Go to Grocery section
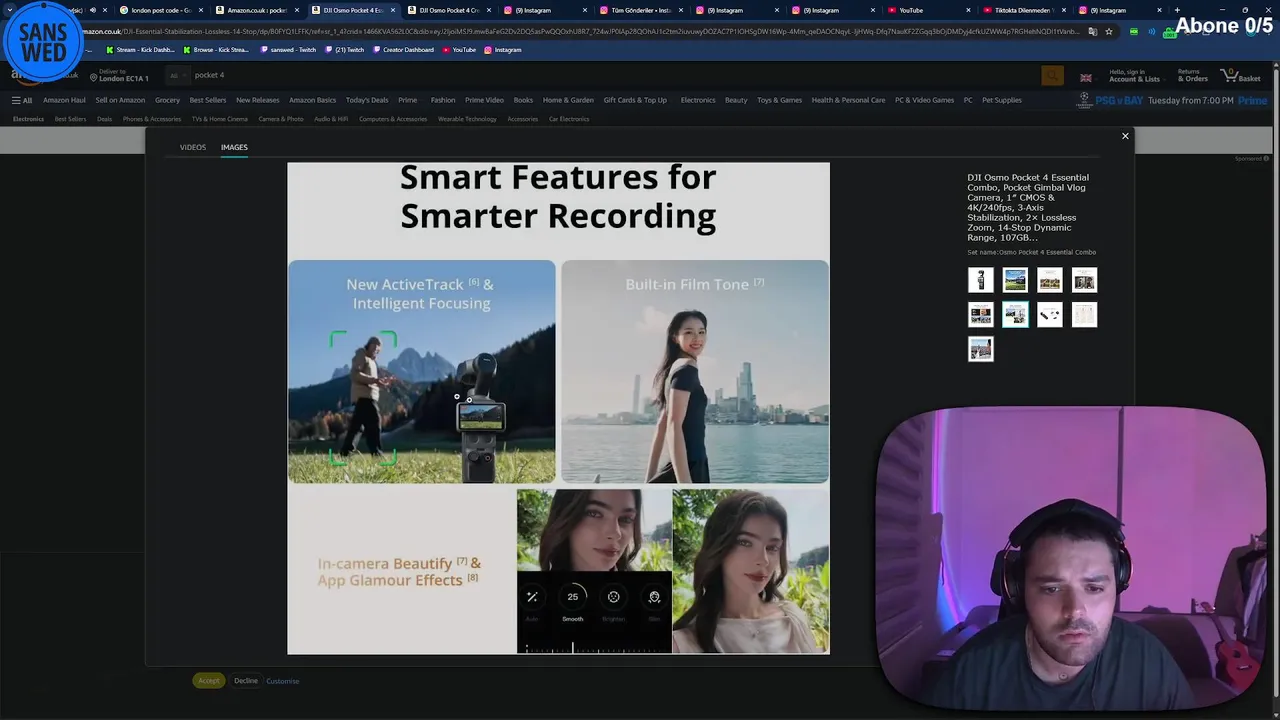The height and width of the screenshot is (720, 1280). coord(167,100)
